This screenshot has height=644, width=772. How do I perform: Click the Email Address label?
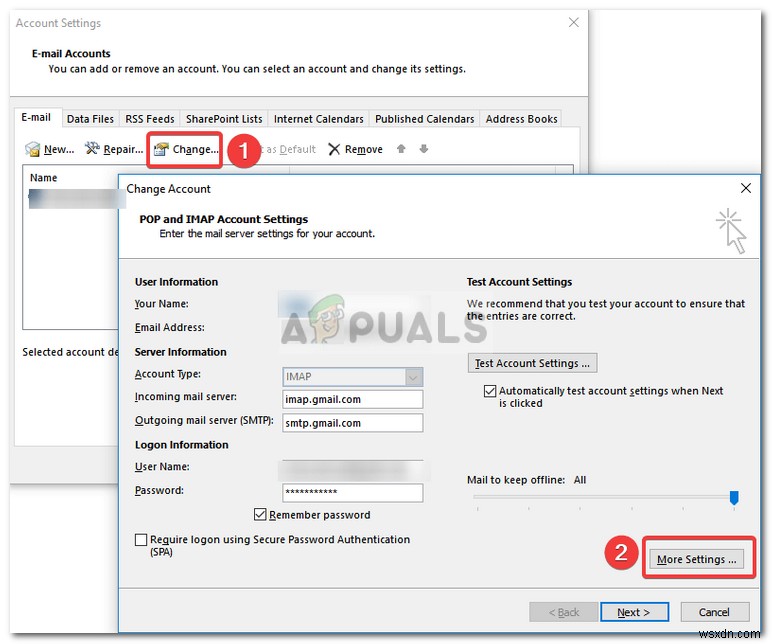(x=169, y=327)
